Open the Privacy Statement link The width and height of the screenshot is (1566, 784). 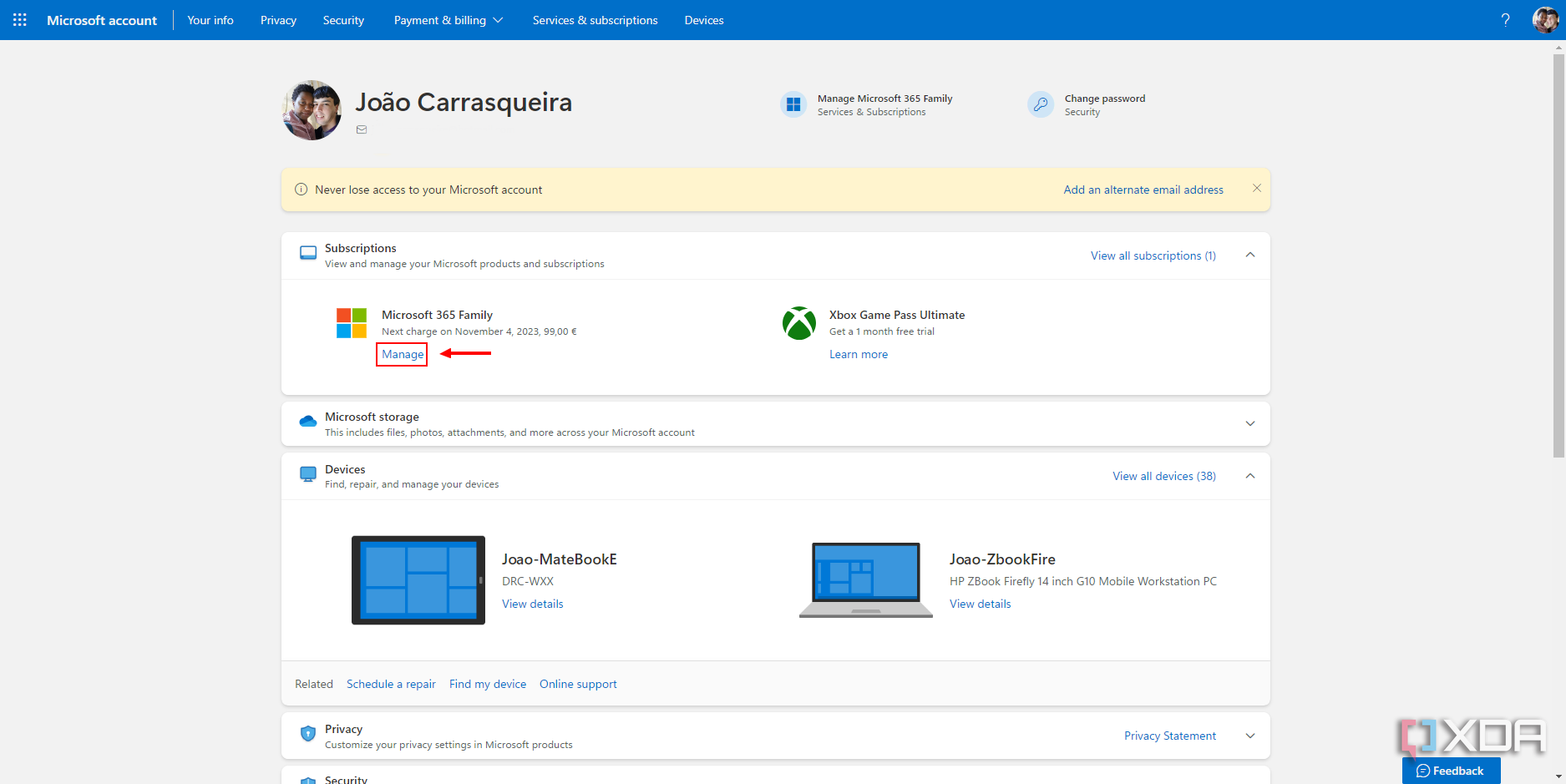point(1170,736)
